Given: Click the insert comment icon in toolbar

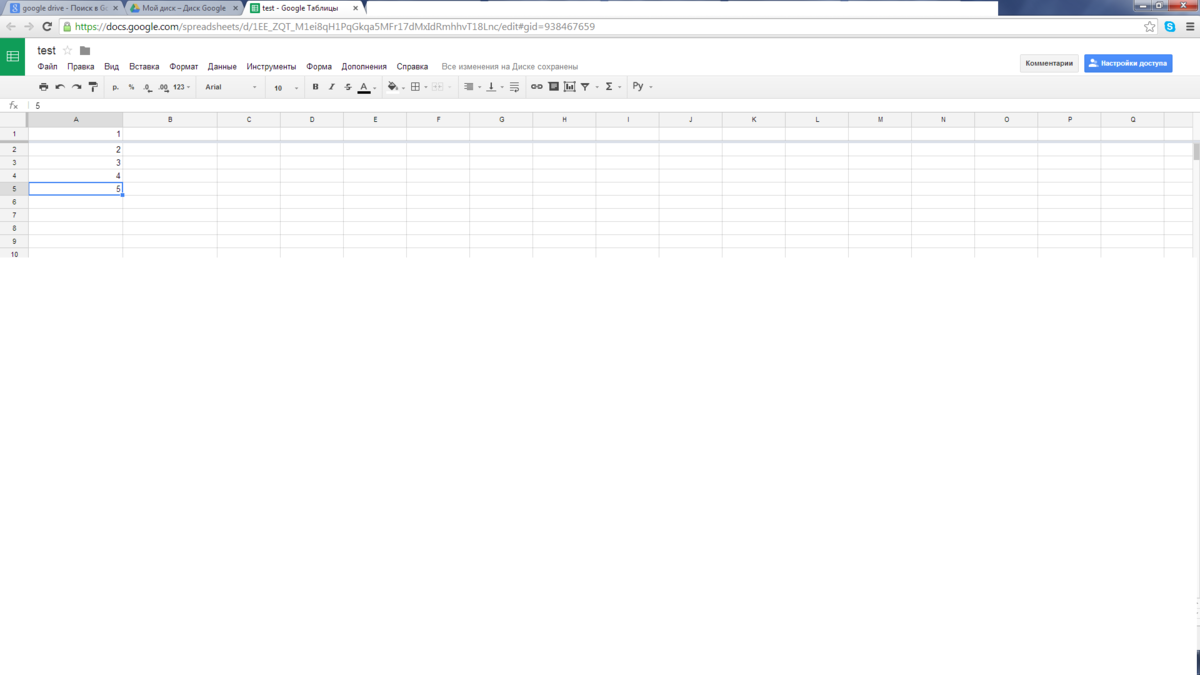Looking at the screenshot, I should pos(553,87).
